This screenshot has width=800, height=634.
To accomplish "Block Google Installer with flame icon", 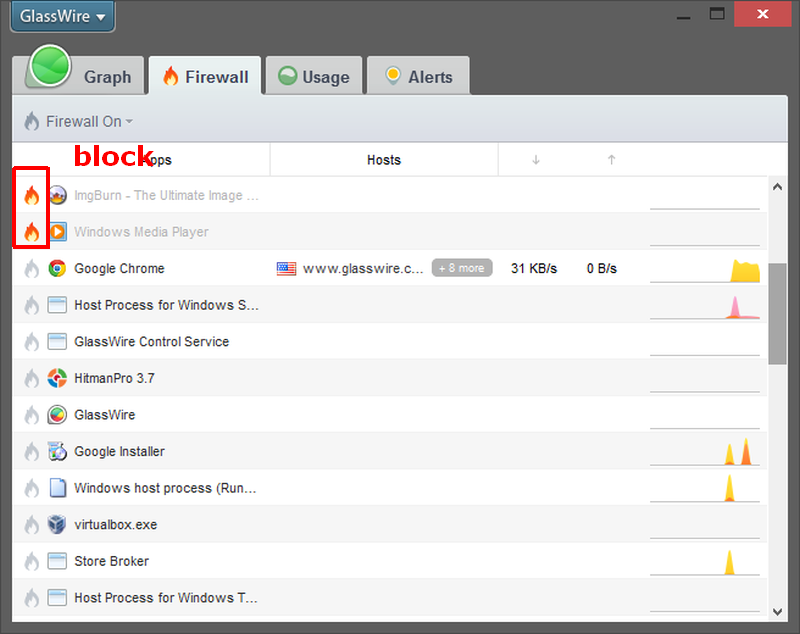I will (32, 451).
